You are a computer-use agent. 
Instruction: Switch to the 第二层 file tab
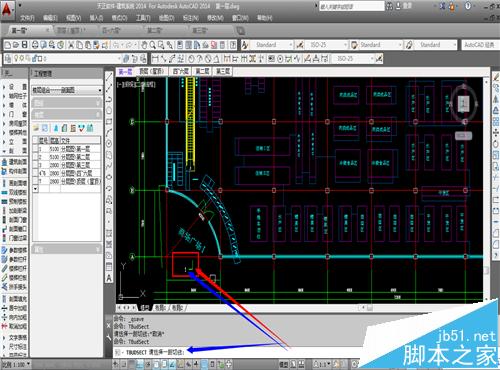tap(154, 31)
